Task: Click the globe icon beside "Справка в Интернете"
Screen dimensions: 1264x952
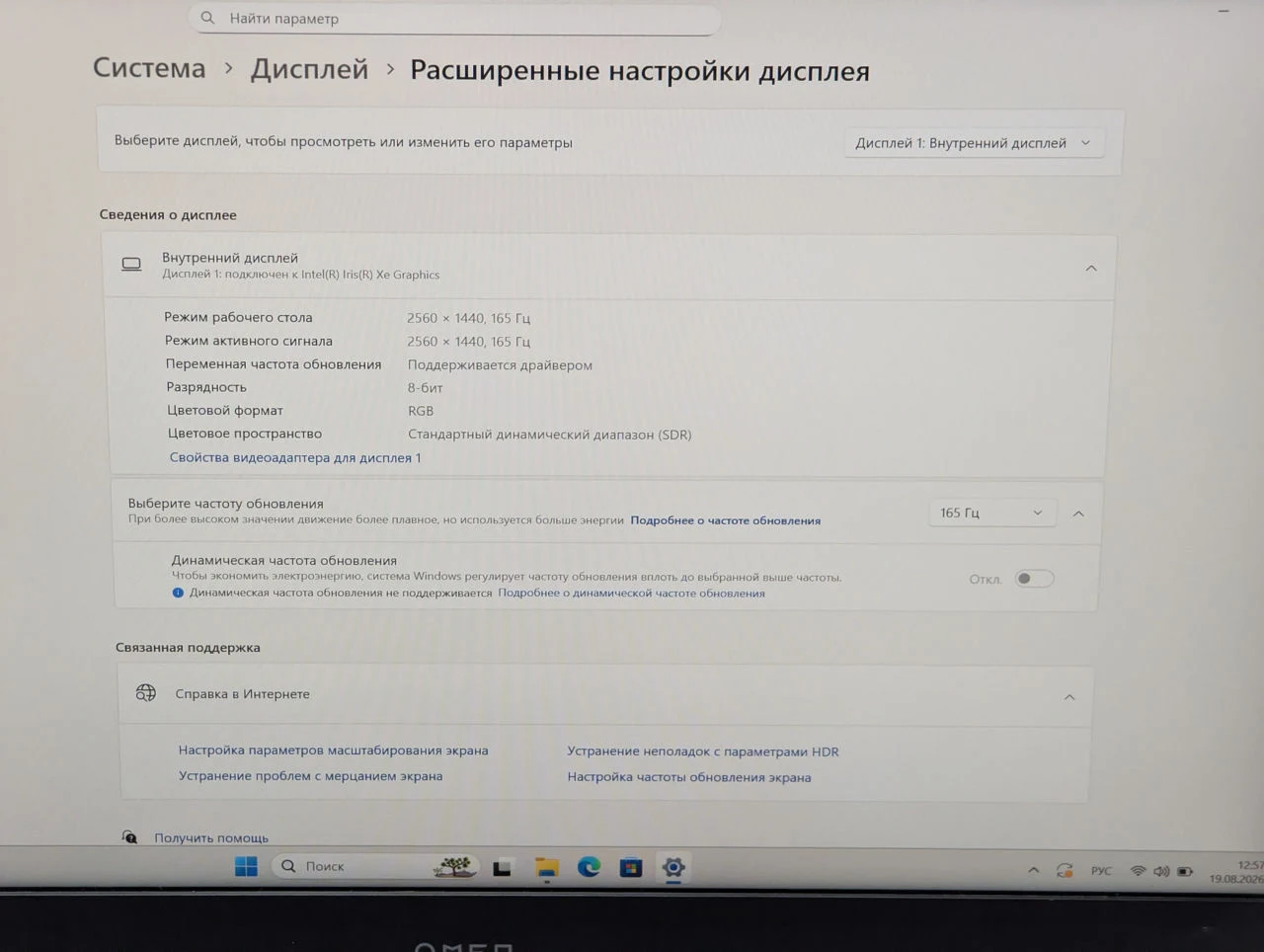Action: pos(146,693)
